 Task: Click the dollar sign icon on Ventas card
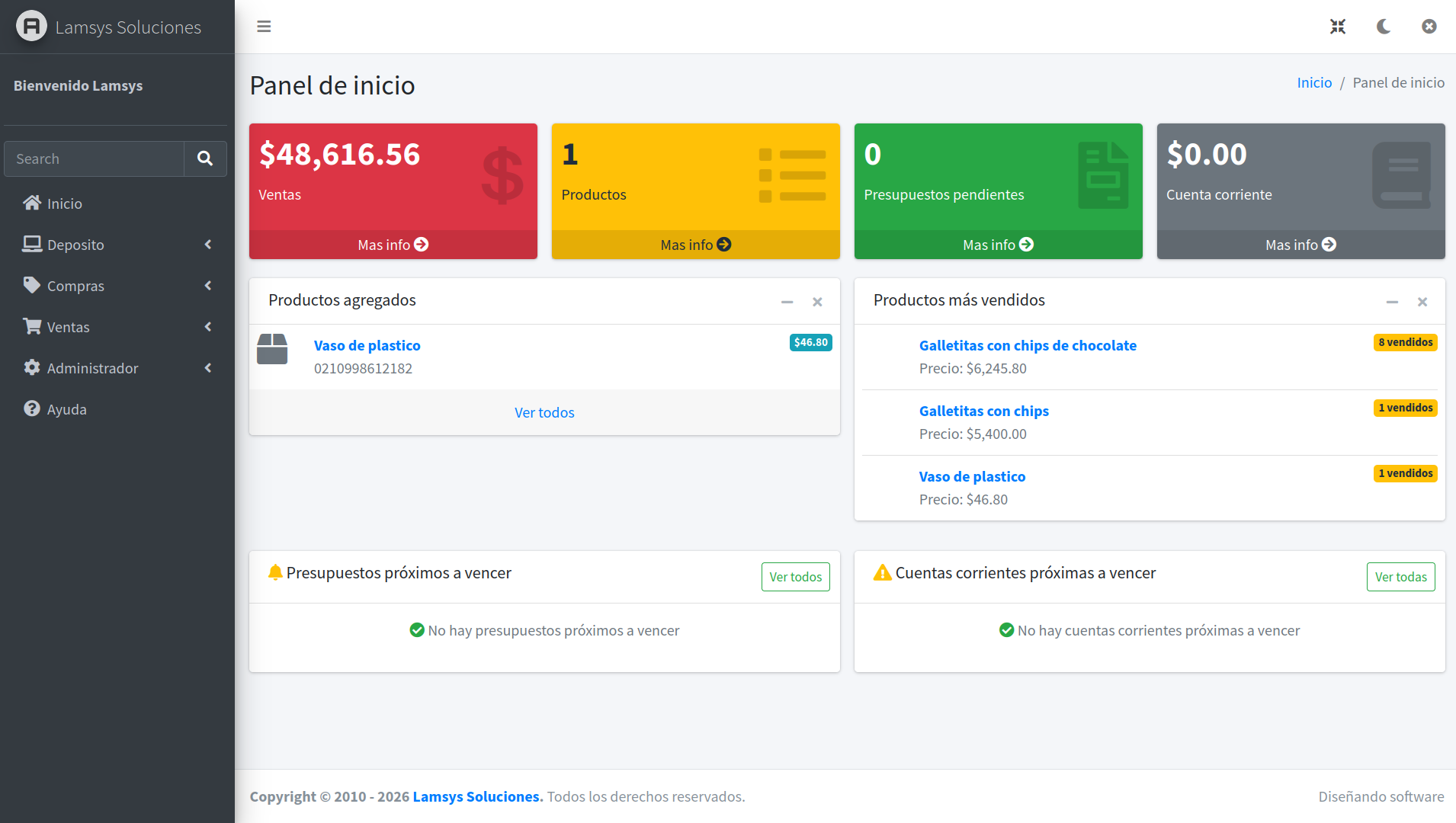click(502, 175)
